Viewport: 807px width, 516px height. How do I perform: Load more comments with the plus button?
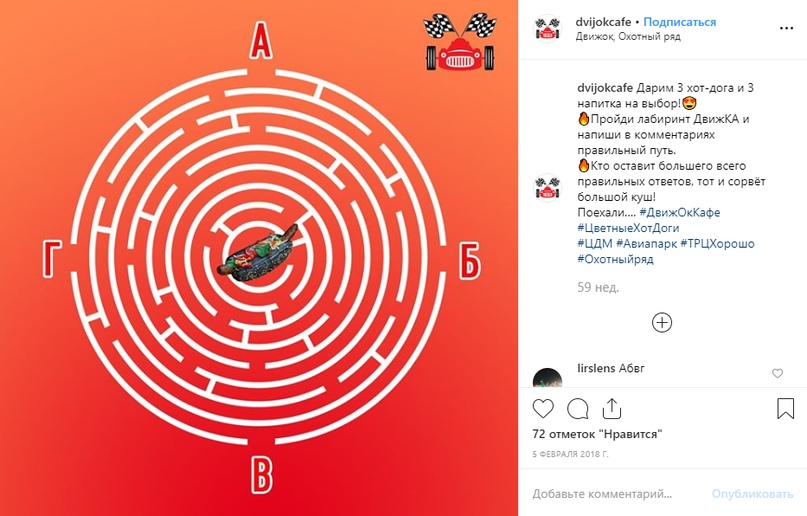pyautogui.click(x=662, y=323)
